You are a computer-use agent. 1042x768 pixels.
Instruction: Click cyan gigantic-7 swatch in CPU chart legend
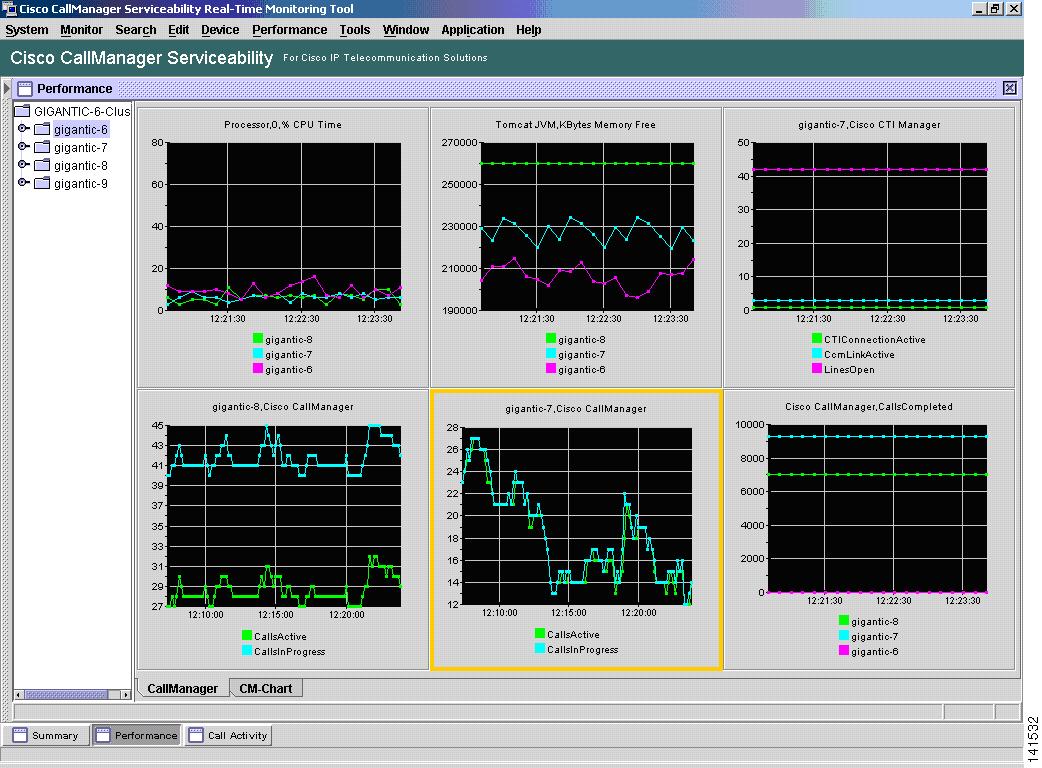[x=258, y=353]
